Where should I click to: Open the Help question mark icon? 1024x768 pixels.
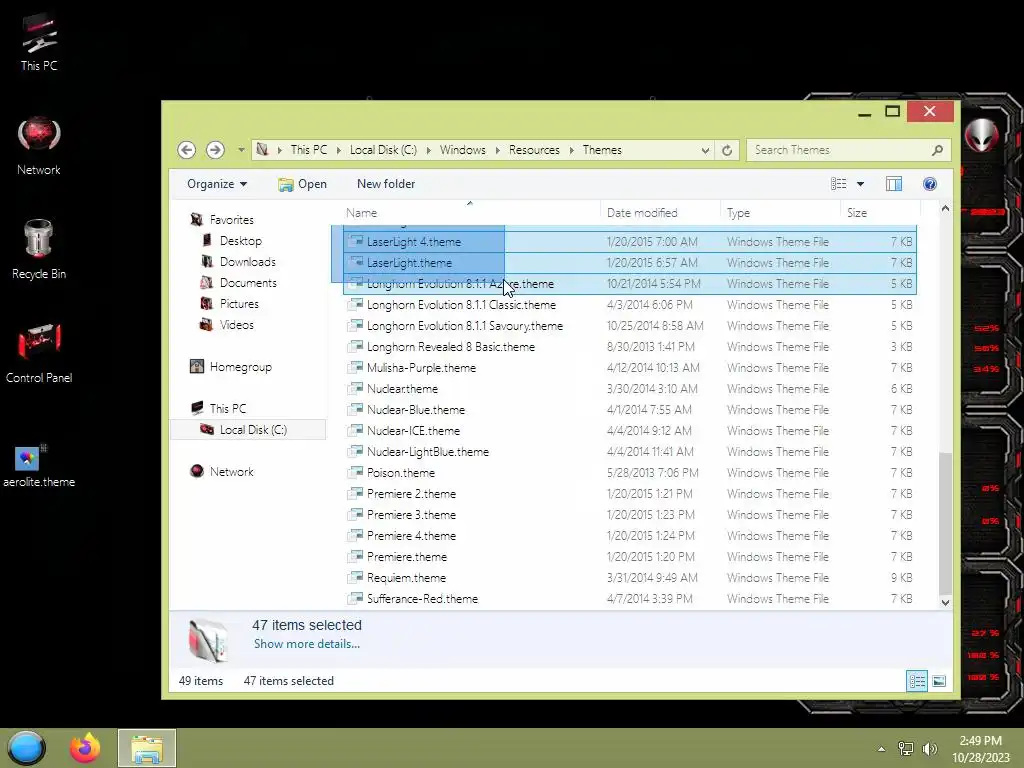point(930,184)
